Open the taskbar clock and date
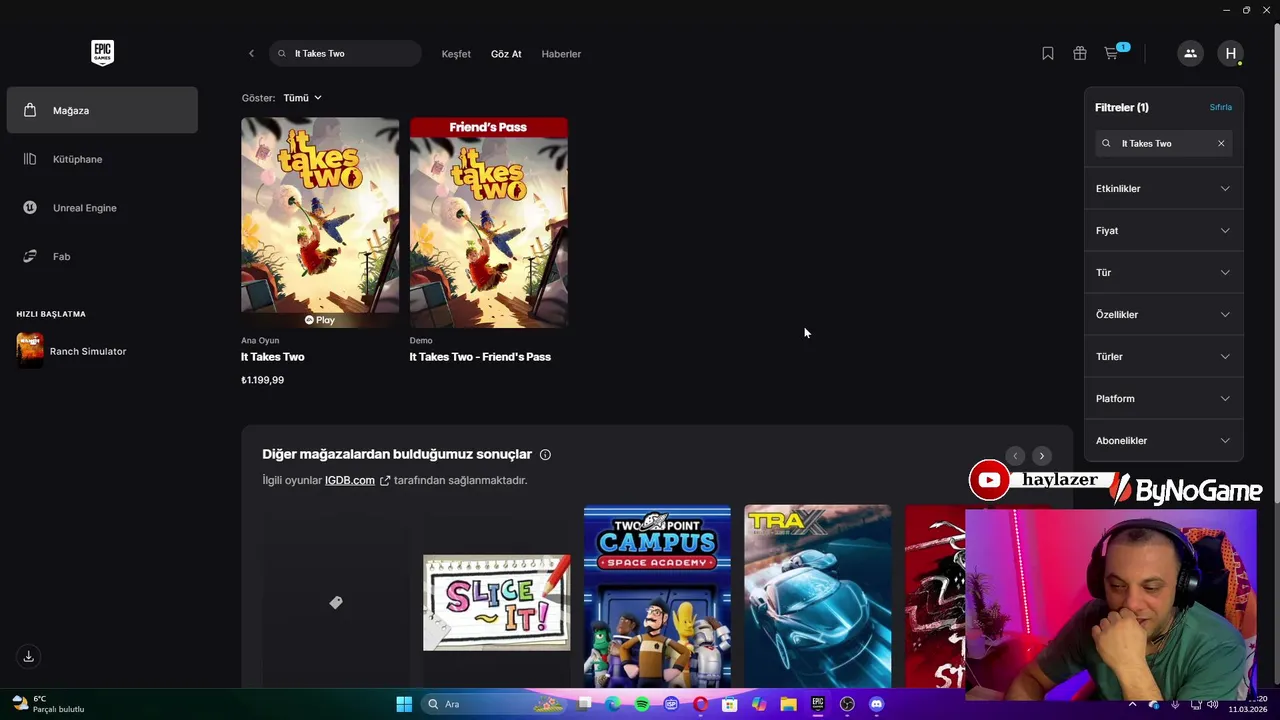This screenshot has height=720, width=1280. [1248, 704]
